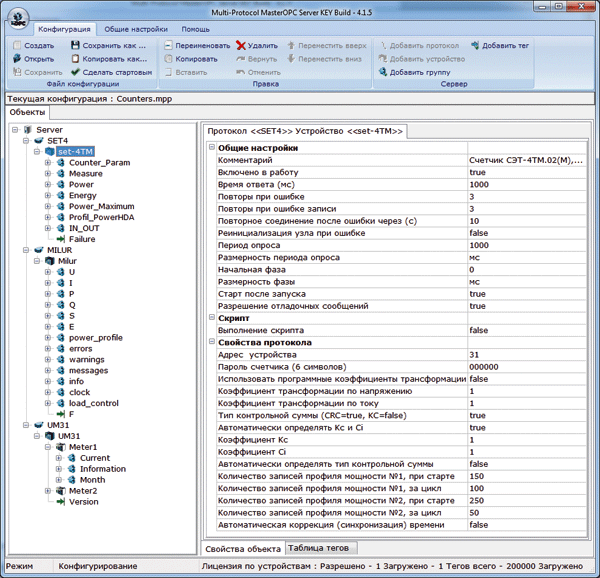
Task: Click the Переместить вниз button
Action: coord(325,59)
